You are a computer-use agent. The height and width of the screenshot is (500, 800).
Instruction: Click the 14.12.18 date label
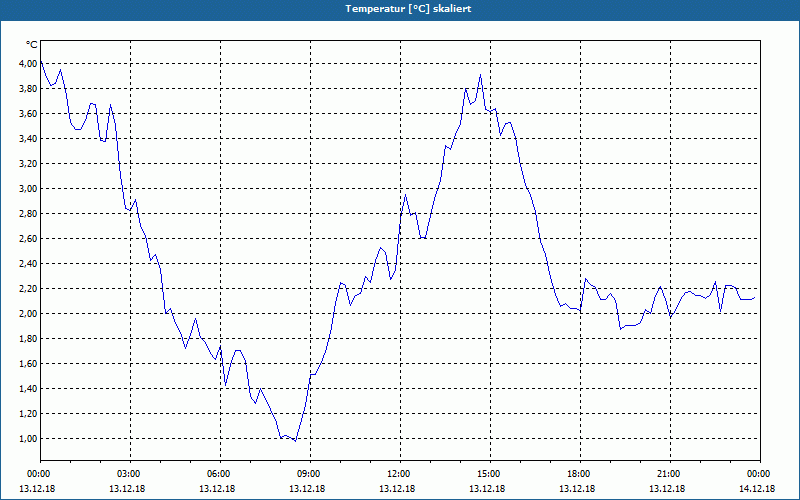[x=757, y=489]
